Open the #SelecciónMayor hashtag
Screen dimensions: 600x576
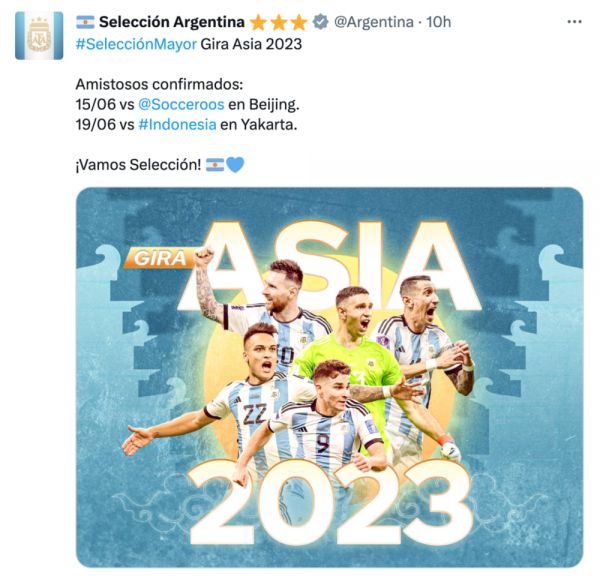click(136, 44)
